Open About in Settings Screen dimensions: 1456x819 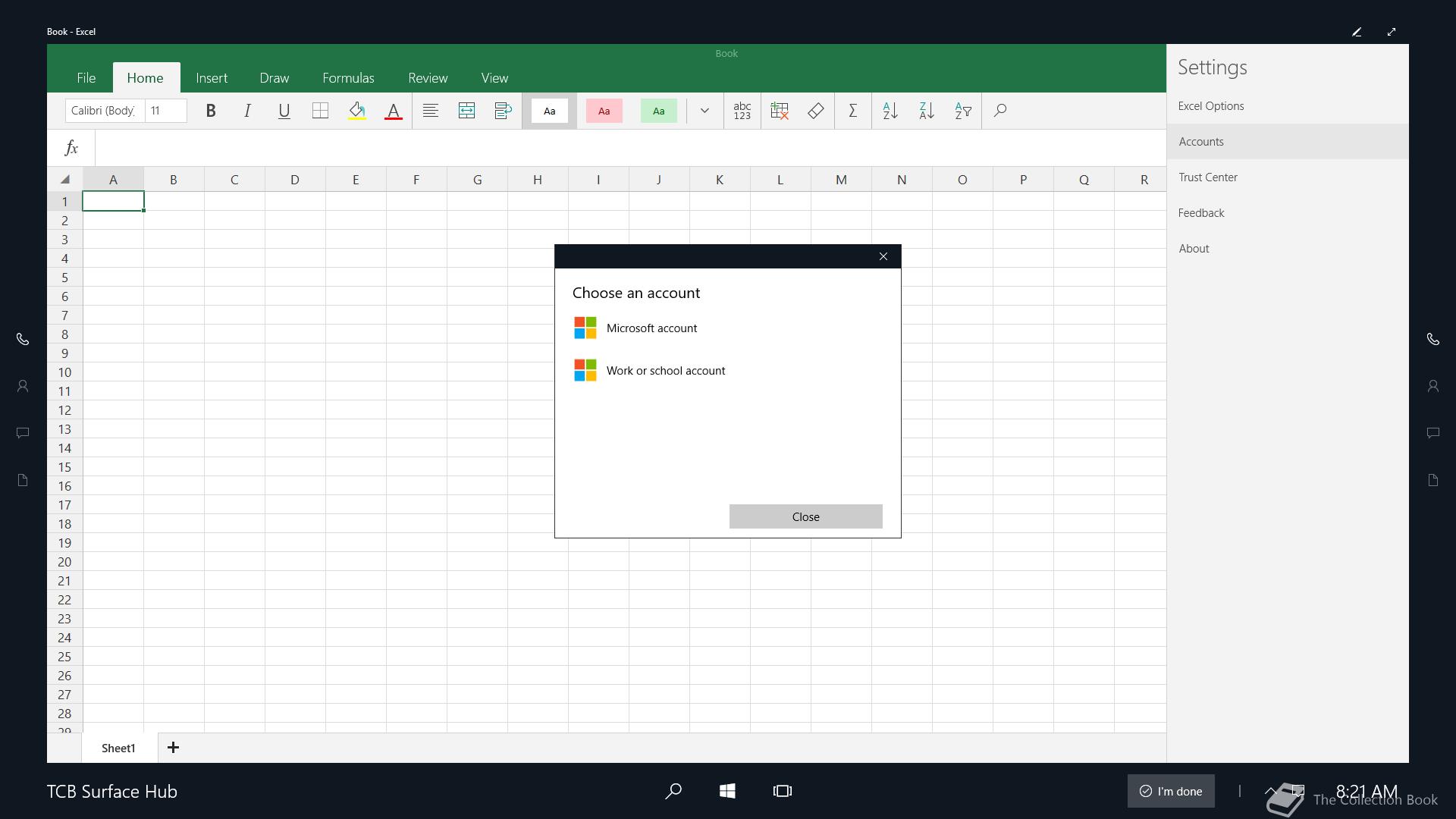tap(1288, 249)
